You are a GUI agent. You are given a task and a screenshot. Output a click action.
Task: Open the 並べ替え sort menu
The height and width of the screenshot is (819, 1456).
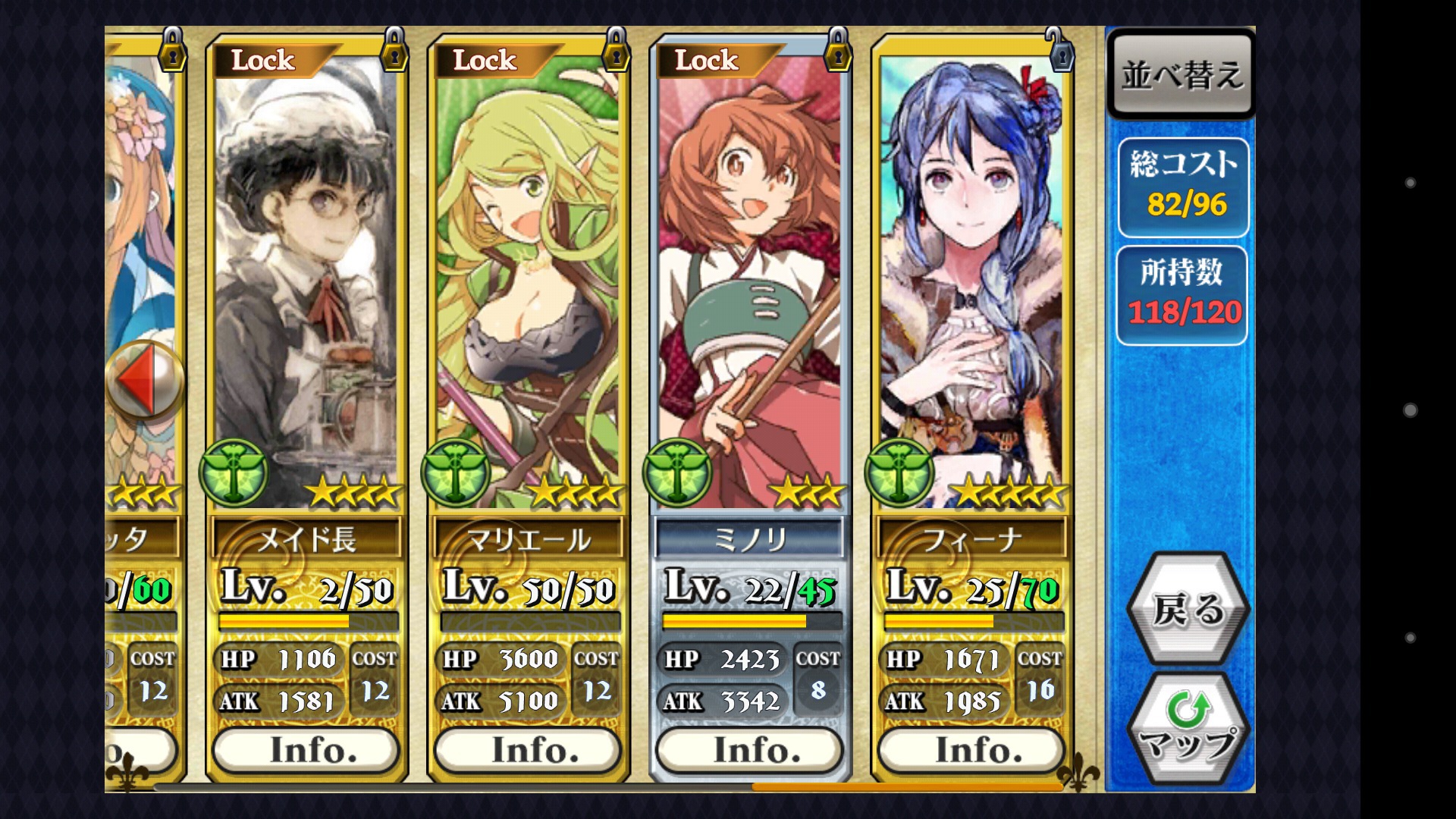coord(1181,74)
